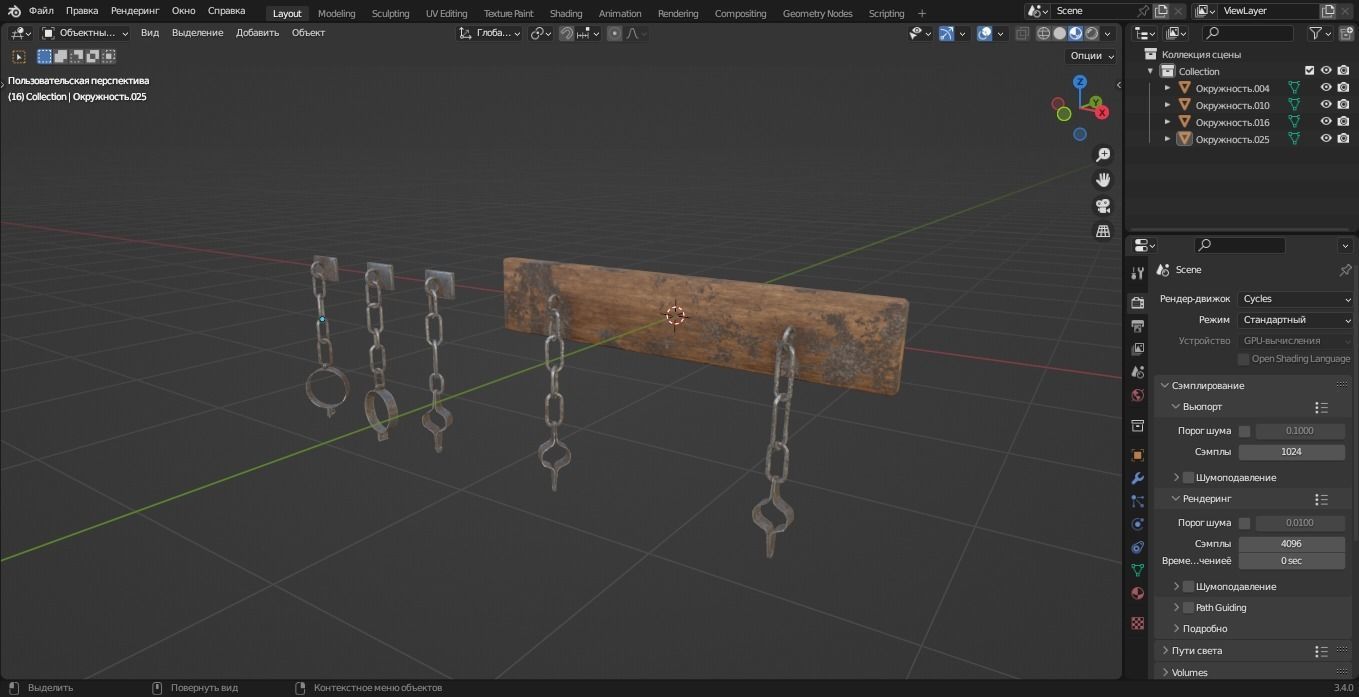This screenshot has width=1359, height=697.
Task: Select Material Preview viewport shading
Action: point(1075,33)
